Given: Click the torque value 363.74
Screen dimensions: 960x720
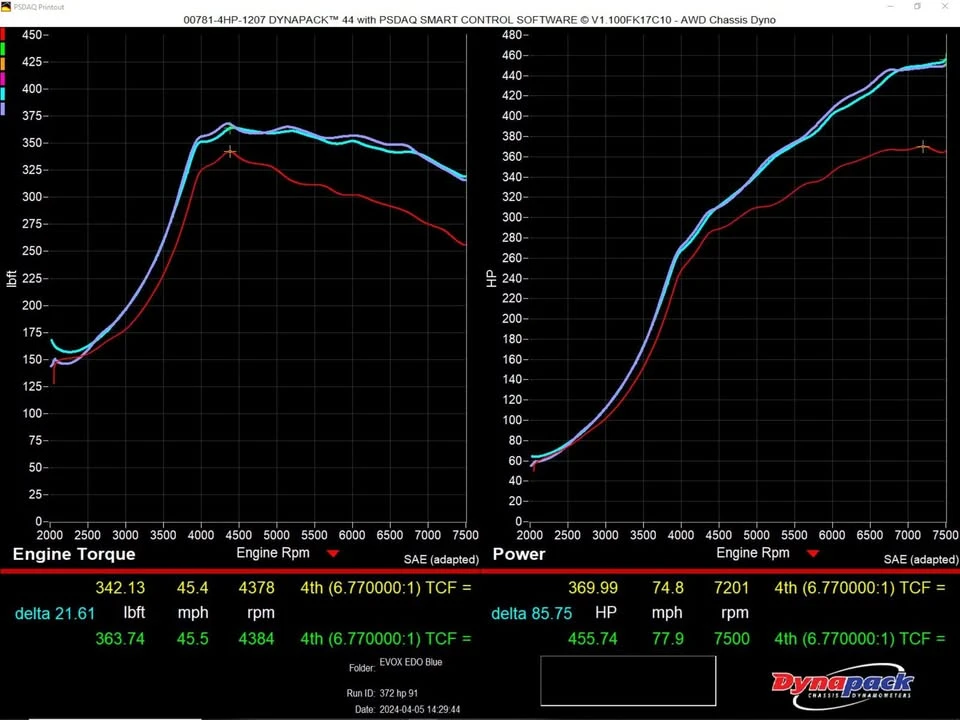Looking at the screenshot, I should click(120, 639).
